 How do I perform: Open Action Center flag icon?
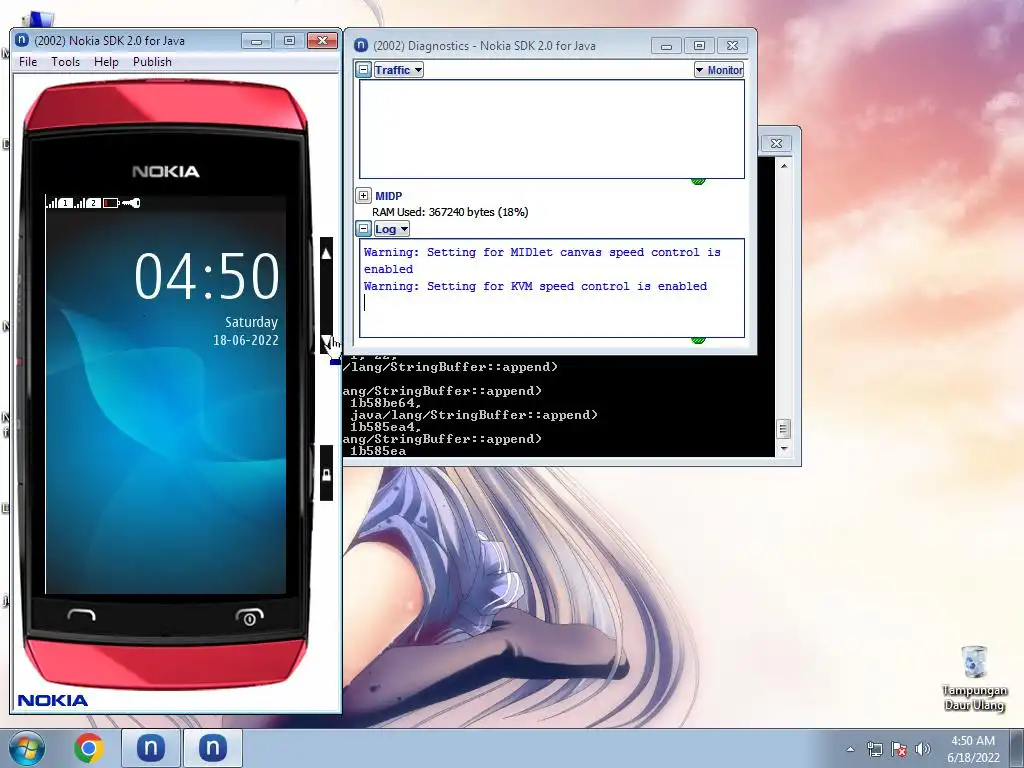tap(899, 749)
